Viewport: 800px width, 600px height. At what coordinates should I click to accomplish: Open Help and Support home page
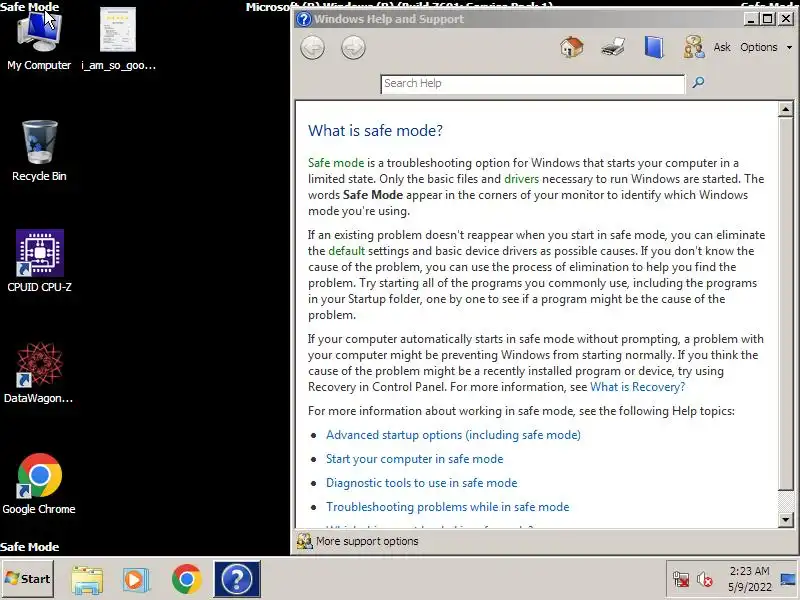coord(571,47)
